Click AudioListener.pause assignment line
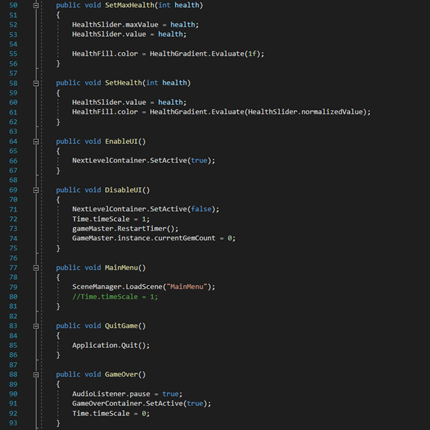The image size is (430, 430). click(127, 394)
